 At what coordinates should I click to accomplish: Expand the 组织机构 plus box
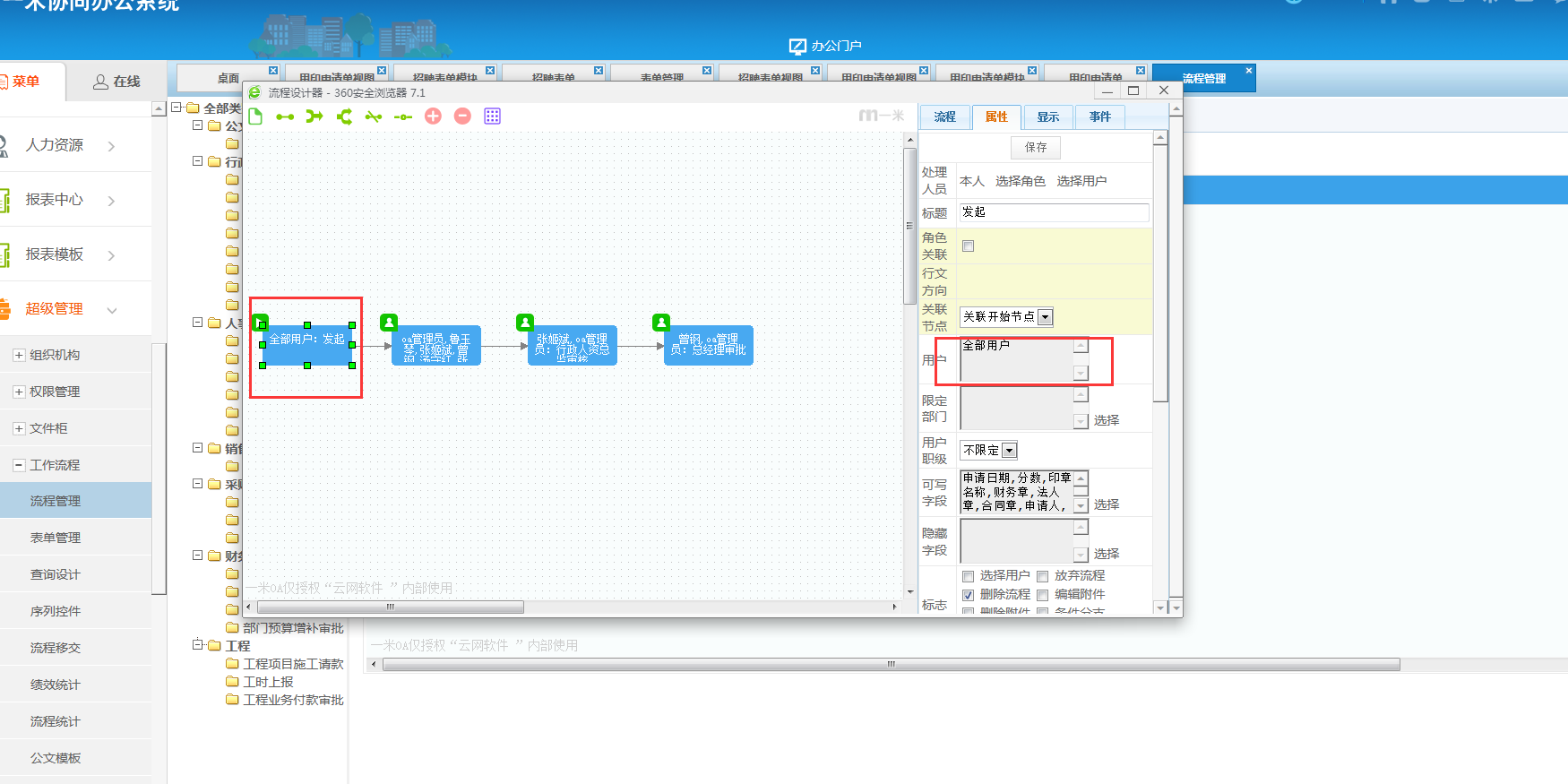click(x=19, y=355)
